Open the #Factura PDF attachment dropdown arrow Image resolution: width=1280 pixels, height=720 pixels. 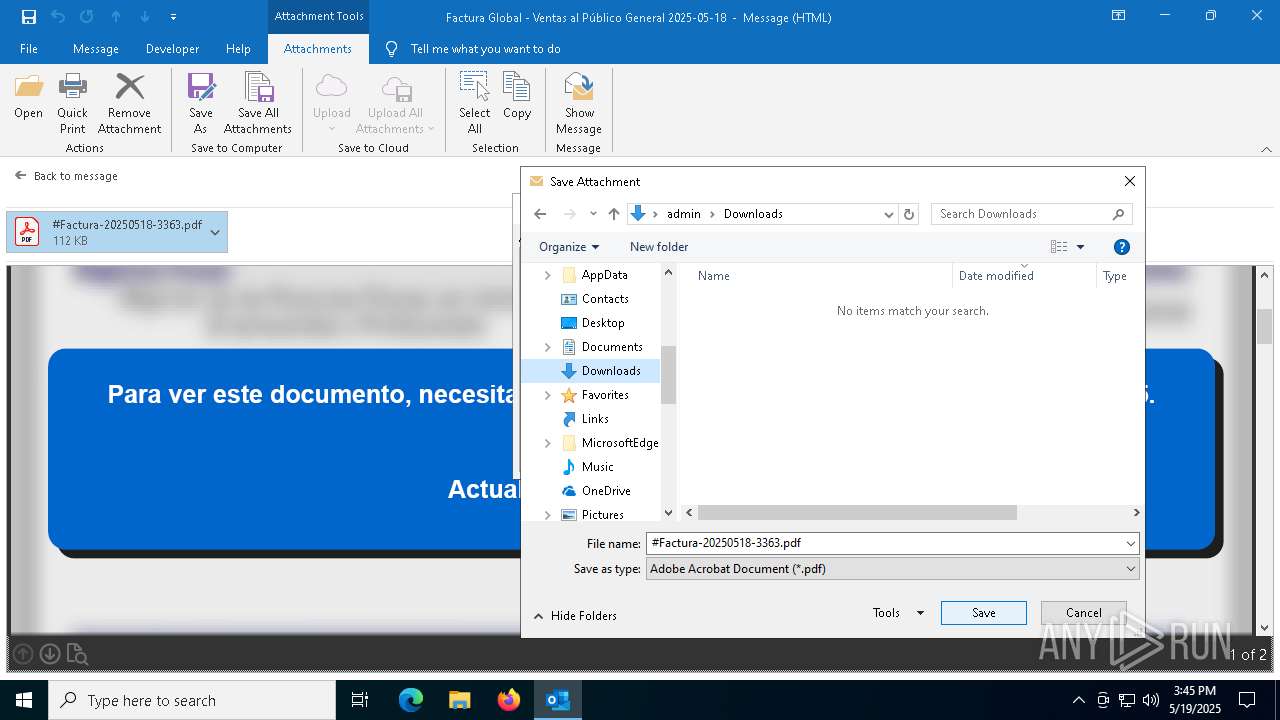[x=215, y=232]
